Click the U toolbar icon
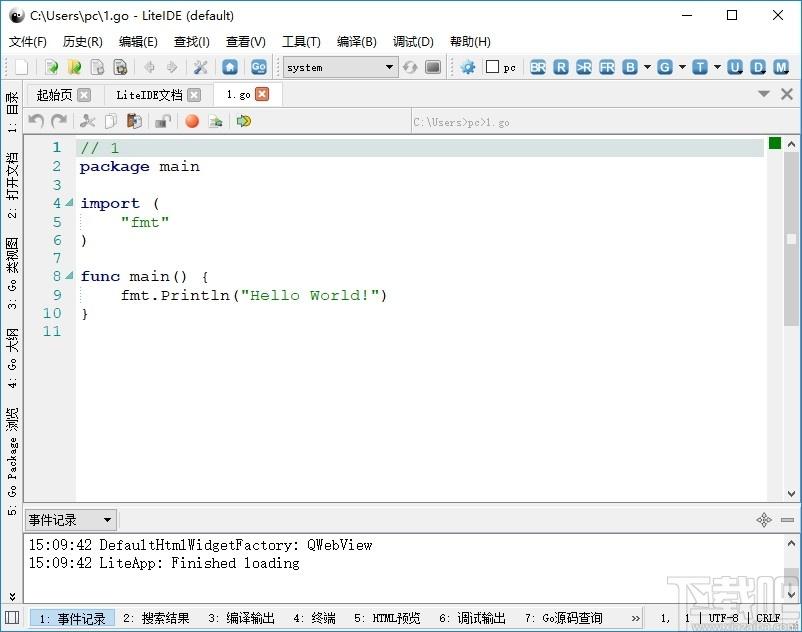This screenshot has height=632, width=802. point(735,67)
